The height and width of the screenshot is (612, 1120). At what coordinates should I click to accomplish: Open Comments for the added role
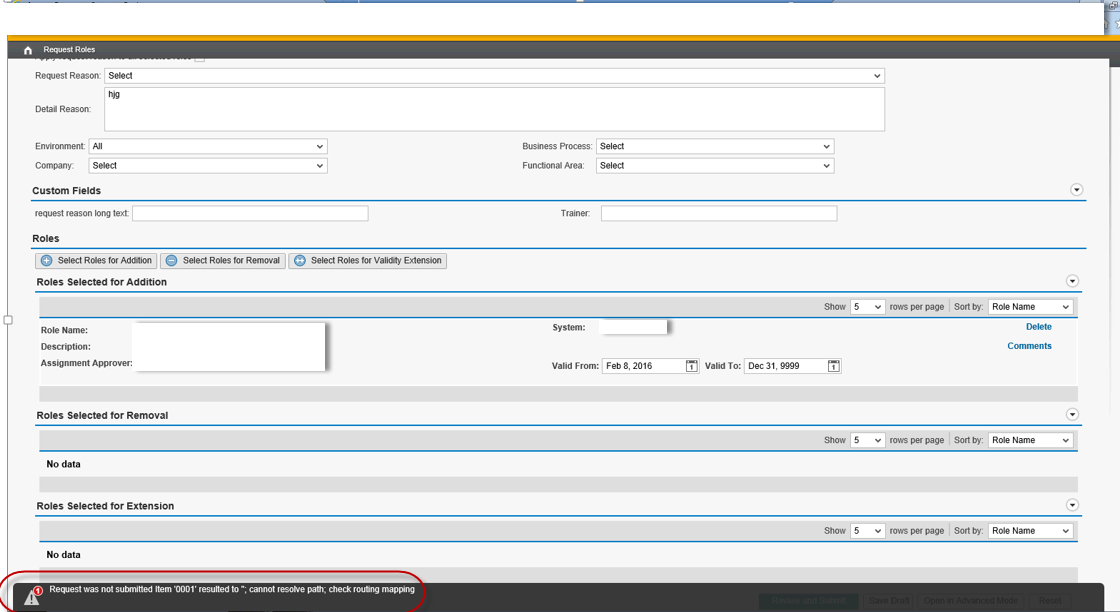[x=1029, y=346]
